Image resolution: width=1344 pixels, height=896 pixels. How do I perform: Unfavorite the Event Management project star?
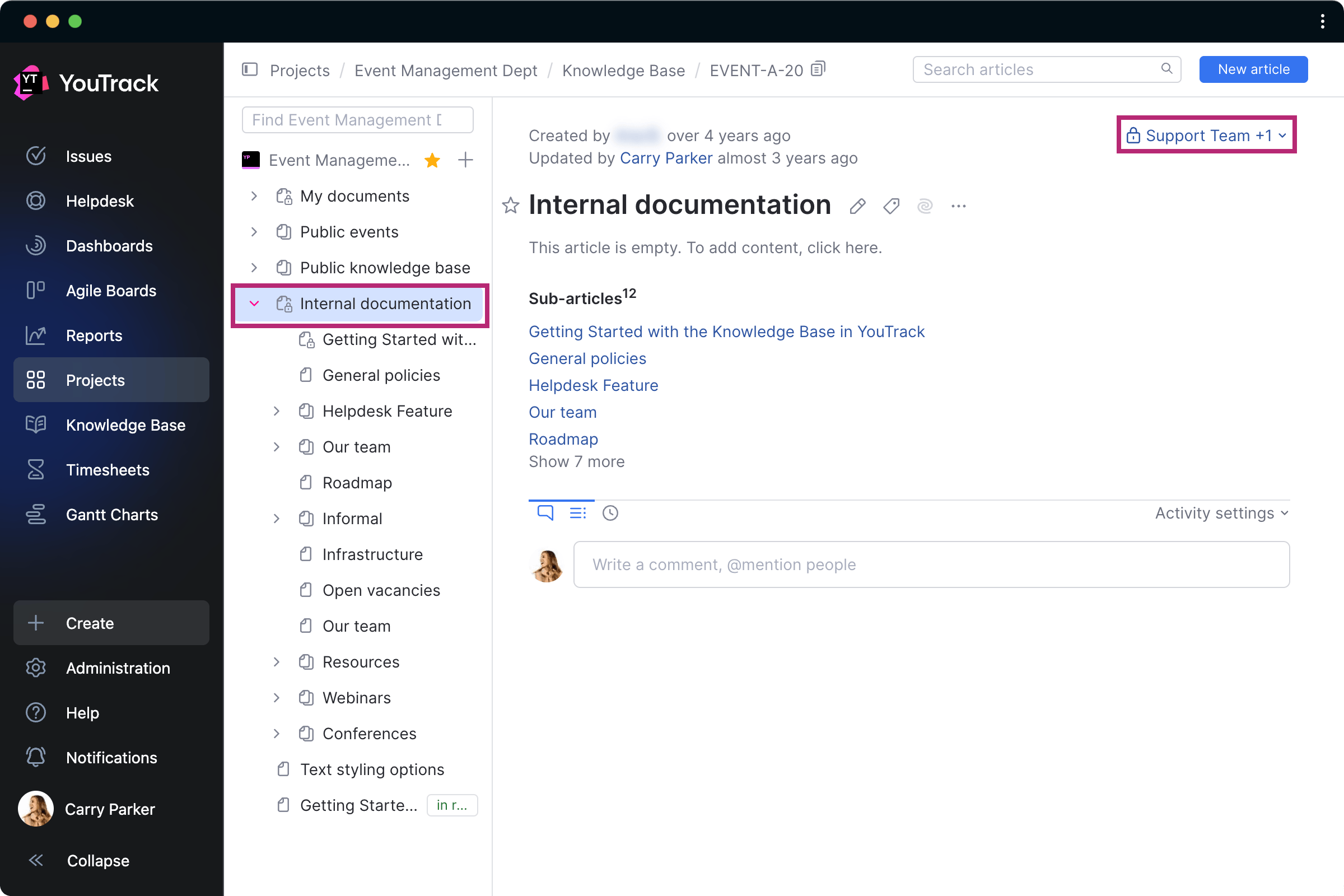tap(432, 161)
